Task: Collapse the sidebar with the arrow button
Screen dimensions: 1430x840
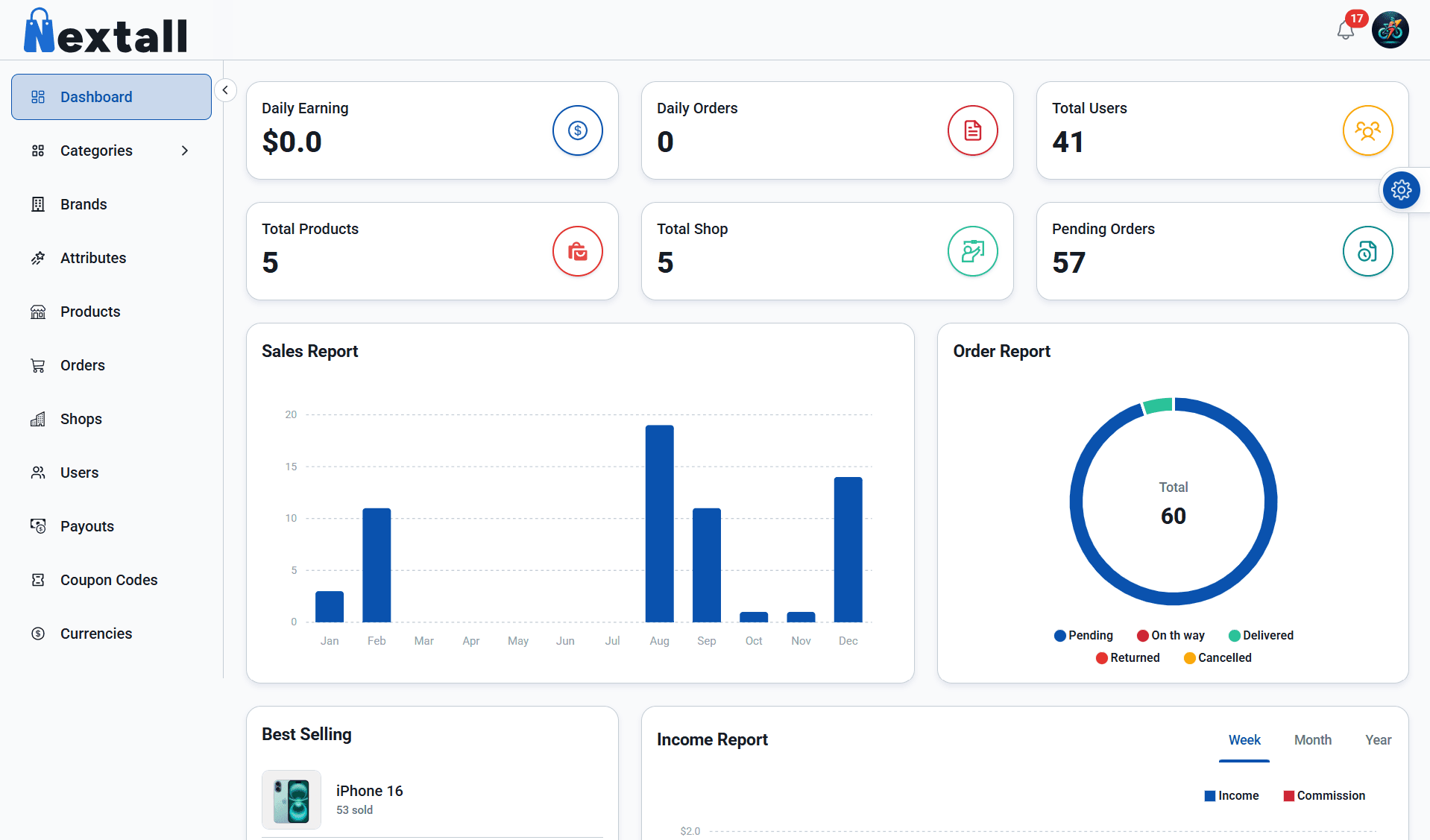Action: coord(225,89)
